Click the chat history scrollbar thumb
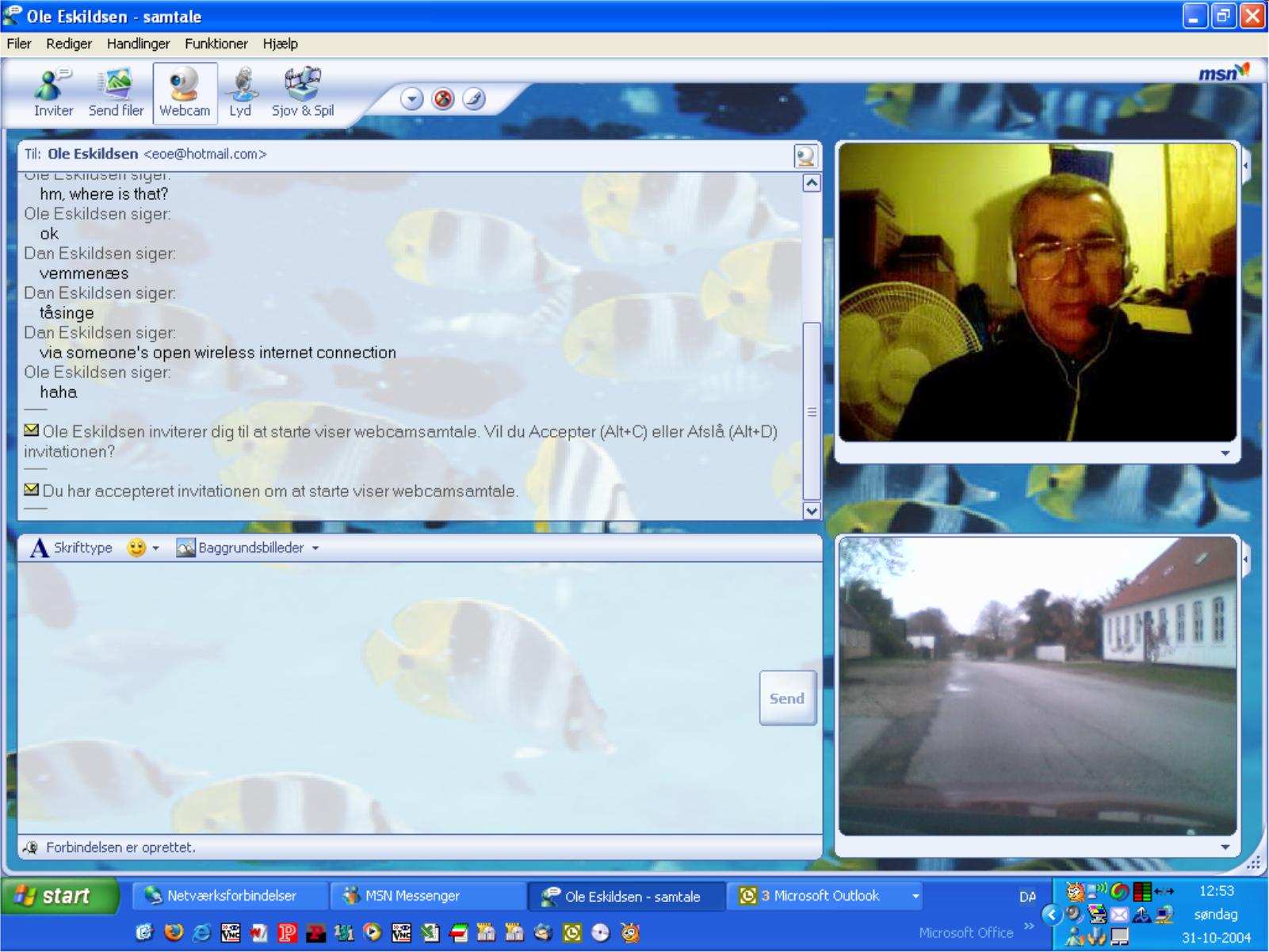The width and height of the screenshot is (1269, 952). 812,411
